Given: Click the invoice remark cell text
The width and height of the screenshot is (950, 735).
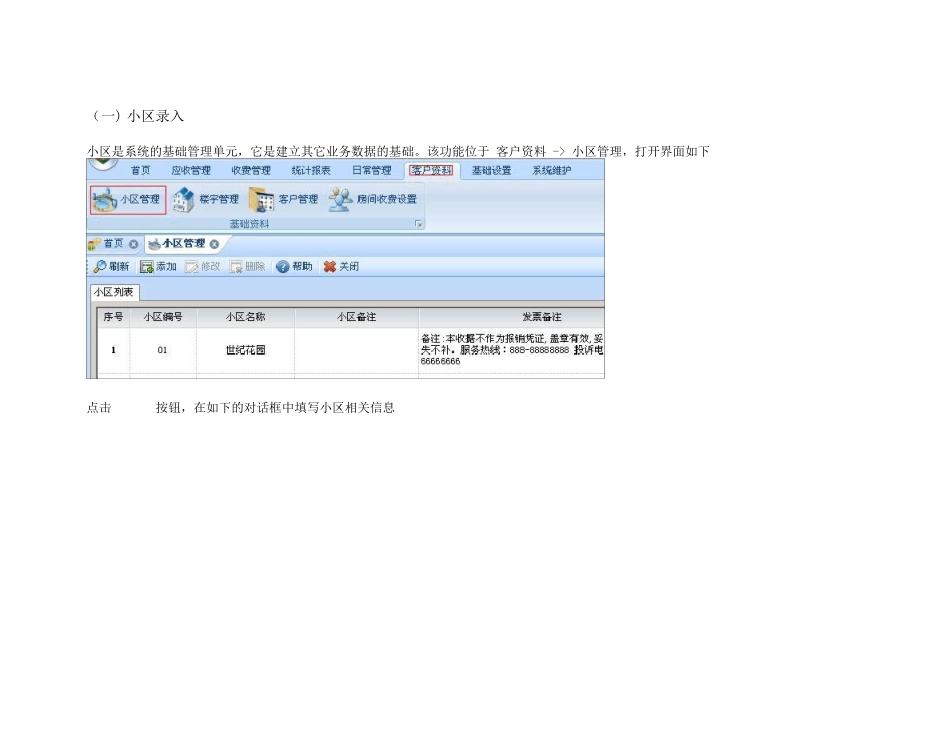Looking at the screenshot, I should [511, 350].
